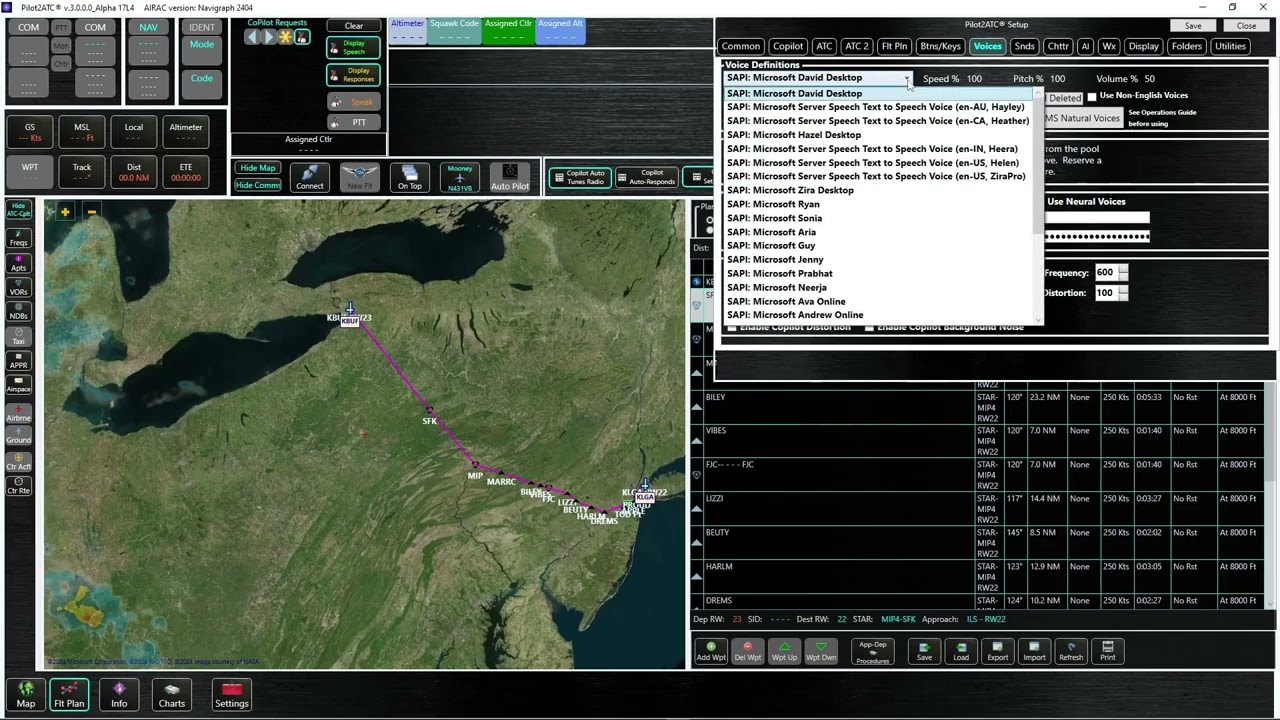The width and height of the screenshot is (1280, 720).
Task: Center map on aircraft (Ctr Acft)
Action: click(x=18, y=461)
